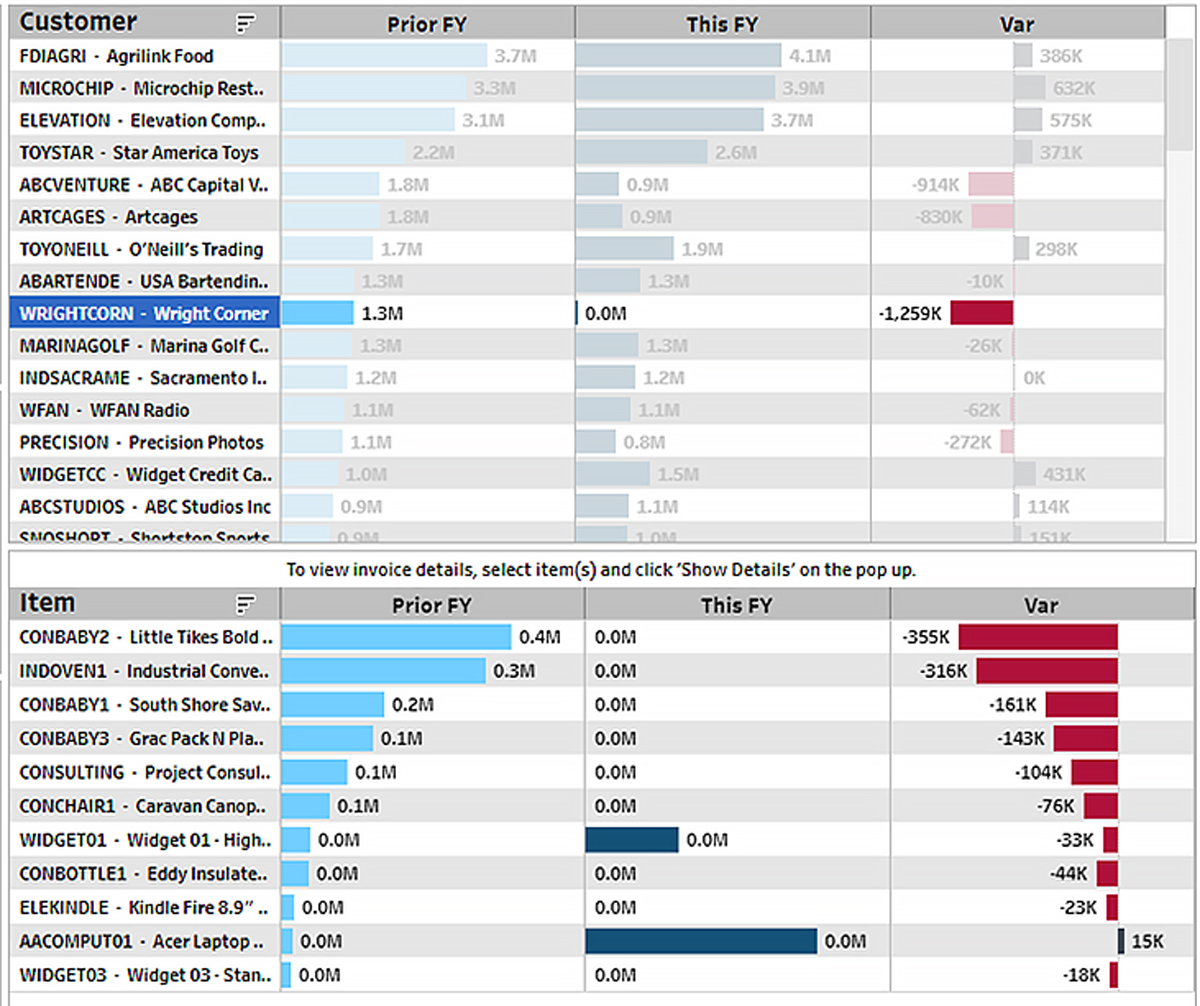Choose CONBABY1 - South Shore Sav.. item

click(146, 704)
